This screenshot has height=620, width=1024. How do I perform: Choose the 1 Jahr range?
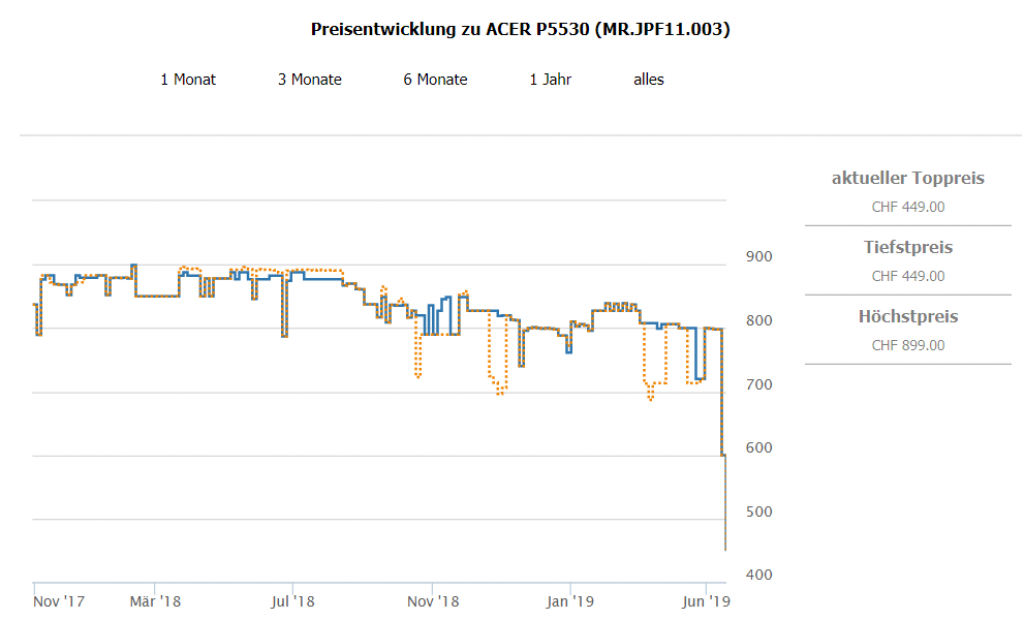tap(550, 79)
